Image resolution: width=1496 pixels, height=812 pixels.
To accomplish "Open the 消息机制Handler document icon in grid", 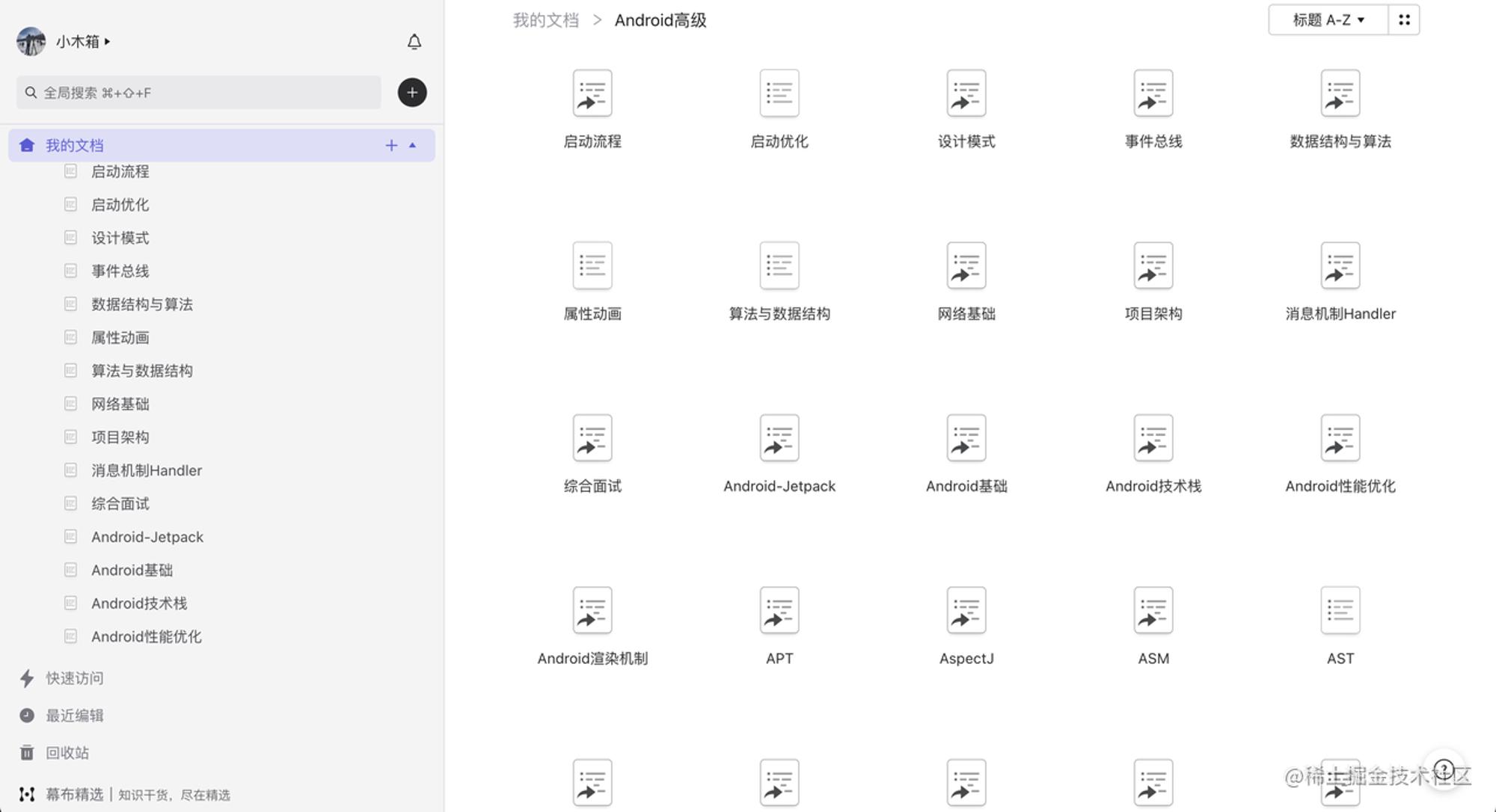I will (x=1340, y=265).
